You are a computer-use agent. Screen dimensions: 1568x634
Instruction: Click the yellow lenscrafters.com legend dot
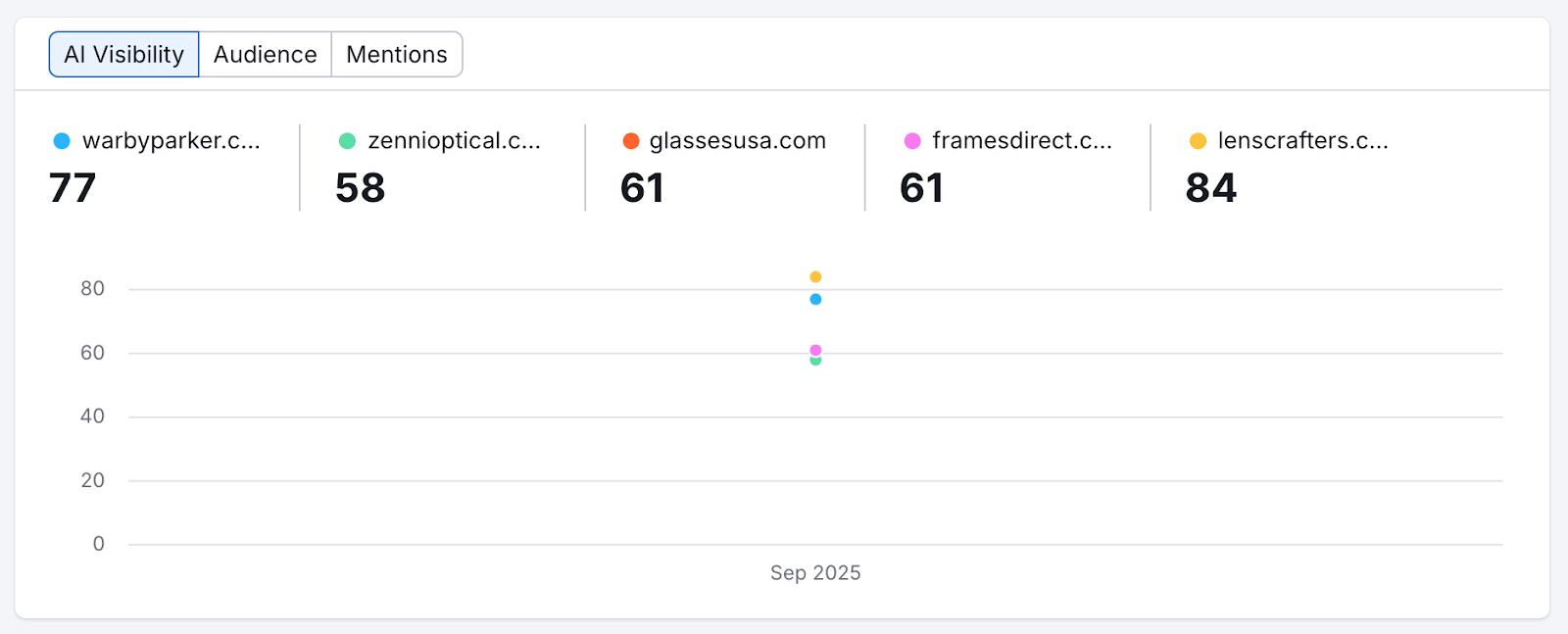pos(1196,140)
